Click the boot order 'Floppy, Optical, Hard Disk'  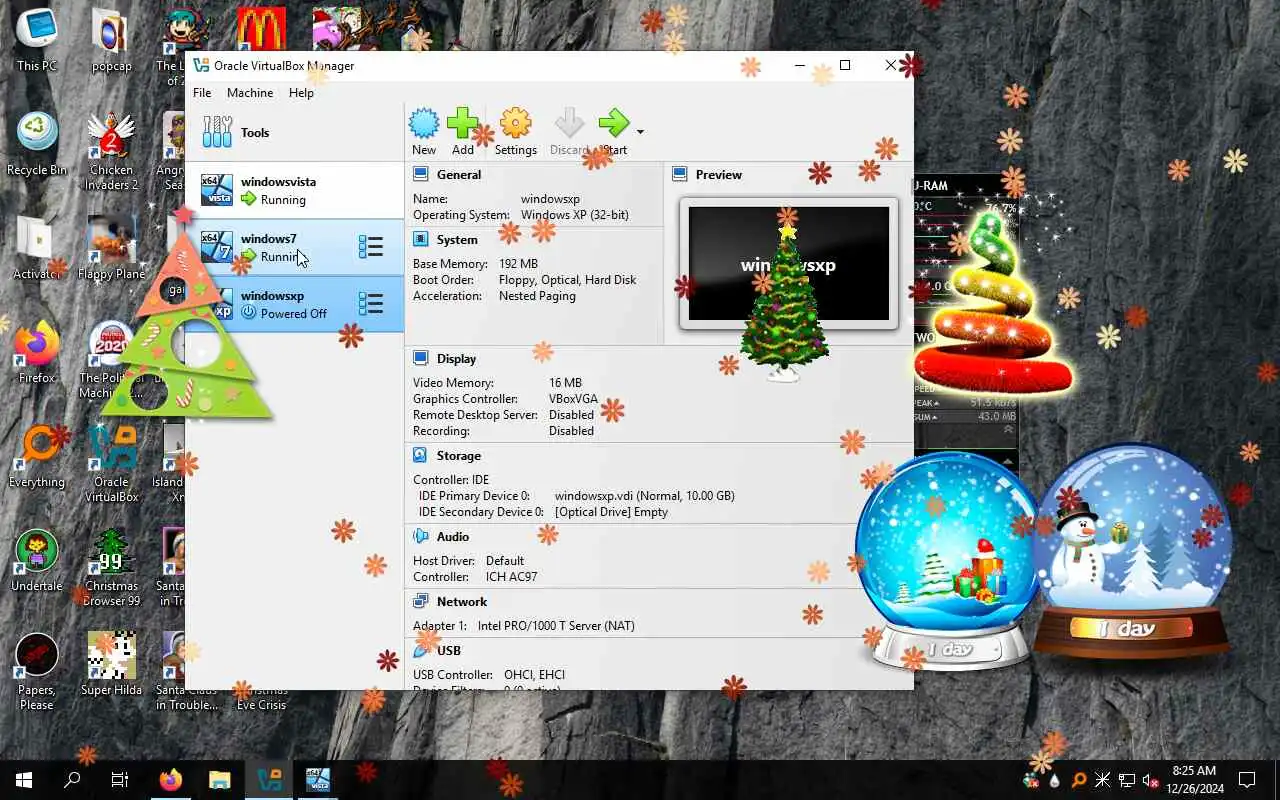coord(567,280)
